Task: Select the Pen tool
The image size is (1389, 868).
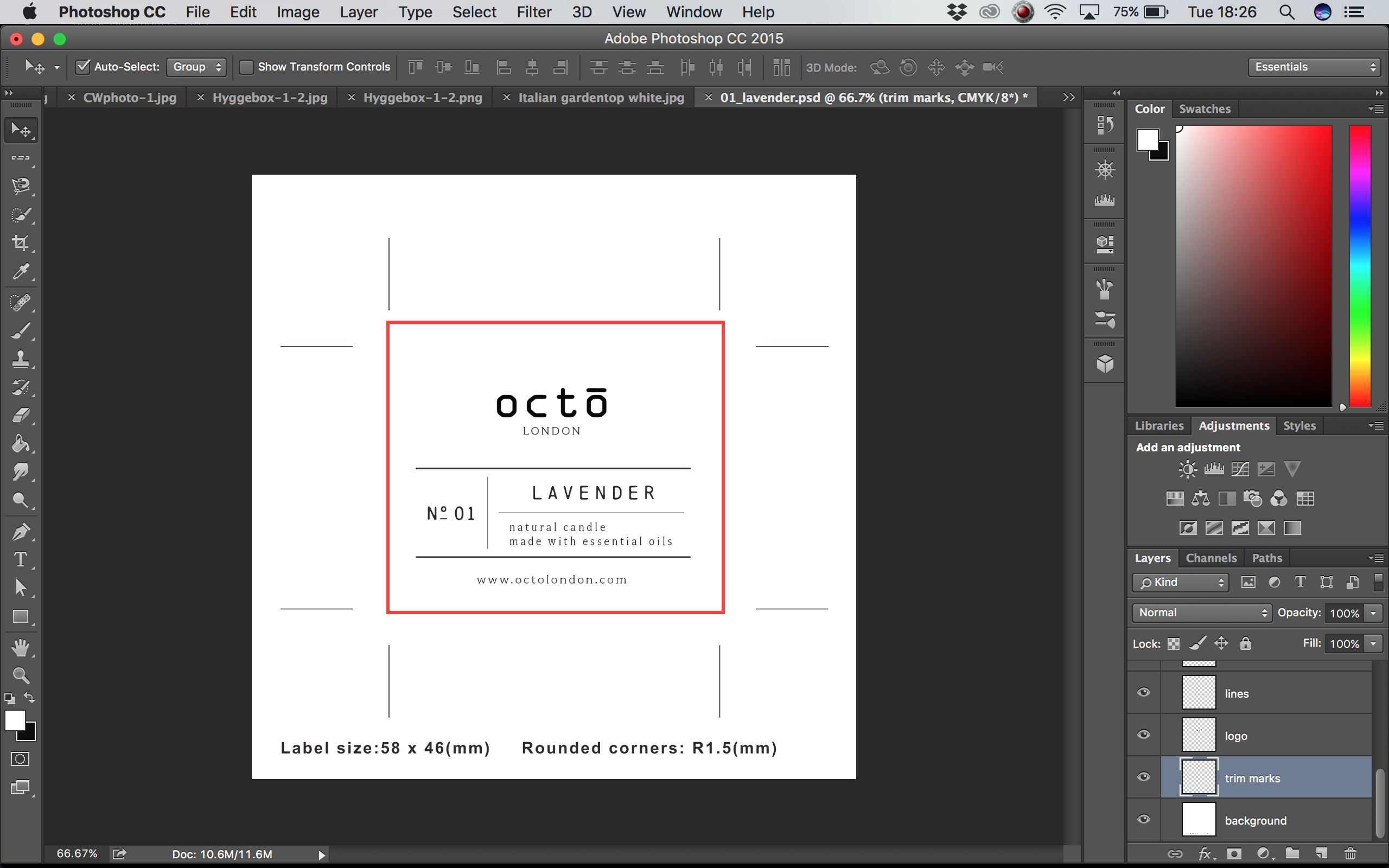Action: (x=21, y=531)
